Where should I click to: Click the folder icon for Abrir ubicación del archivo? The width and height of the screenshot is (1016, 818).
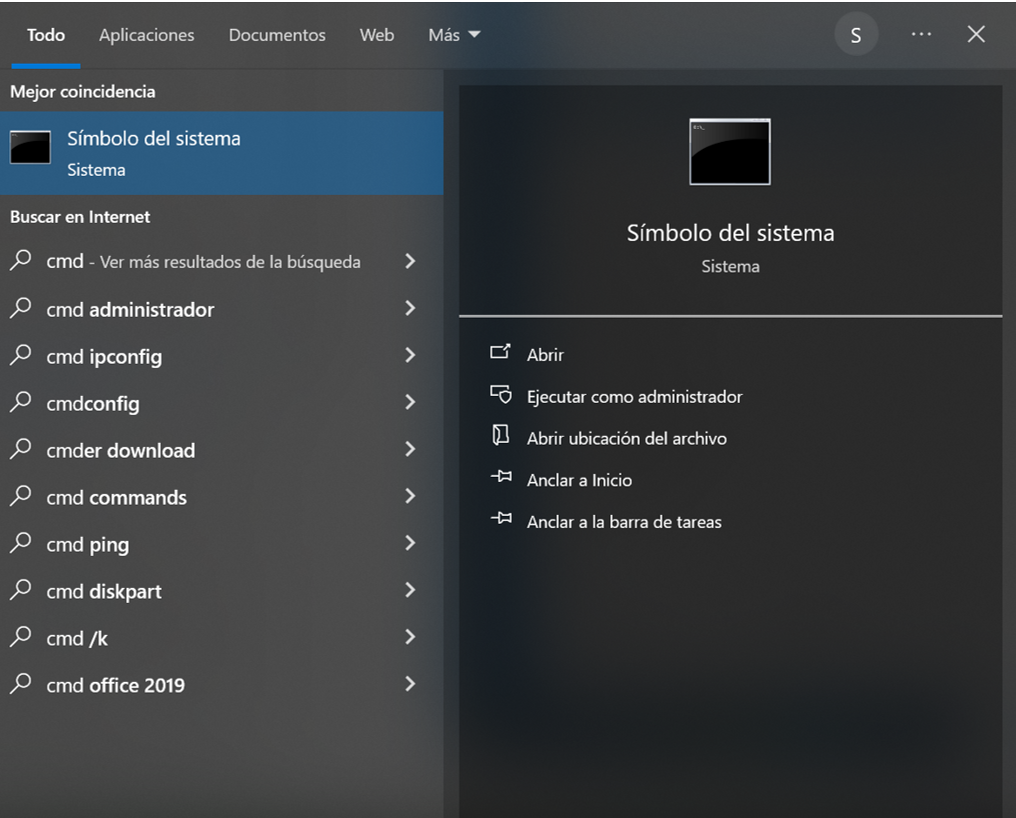(500, 435)
